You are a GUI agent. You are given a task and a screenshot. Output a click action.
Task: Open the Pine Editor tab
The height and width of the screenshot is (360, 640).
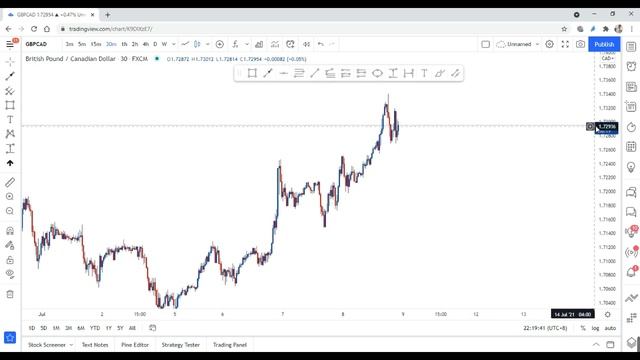tap(135, 345)
